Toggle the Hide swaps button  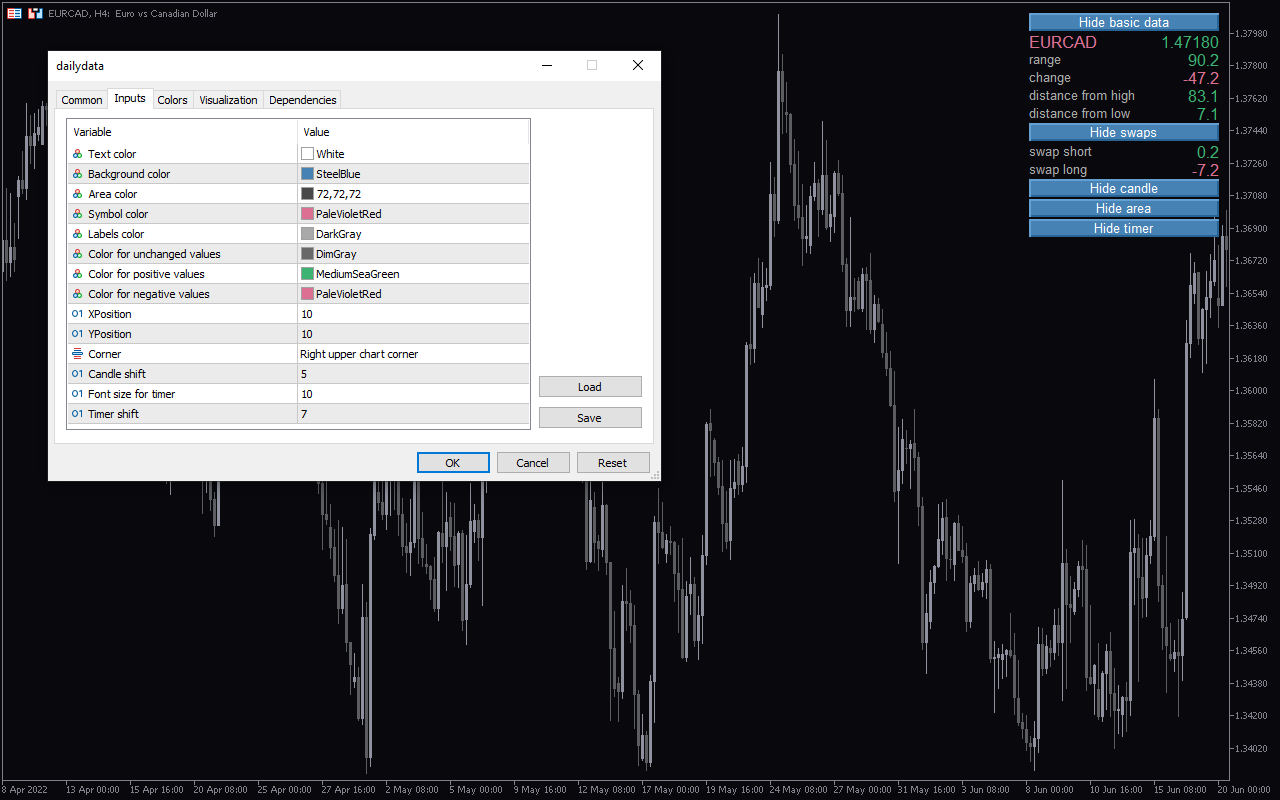click(x=1124, y=132)
